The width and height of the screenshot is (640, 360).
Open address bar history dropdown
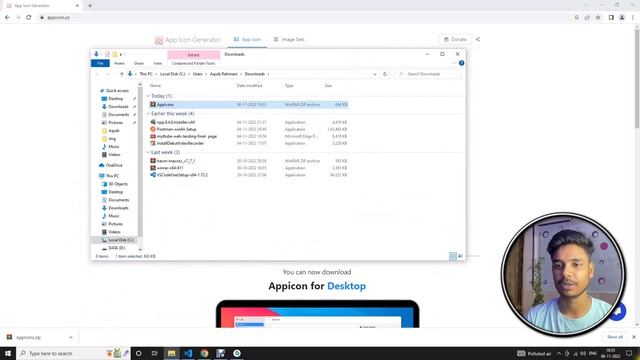pyautogui.click(x=375, y=74)
